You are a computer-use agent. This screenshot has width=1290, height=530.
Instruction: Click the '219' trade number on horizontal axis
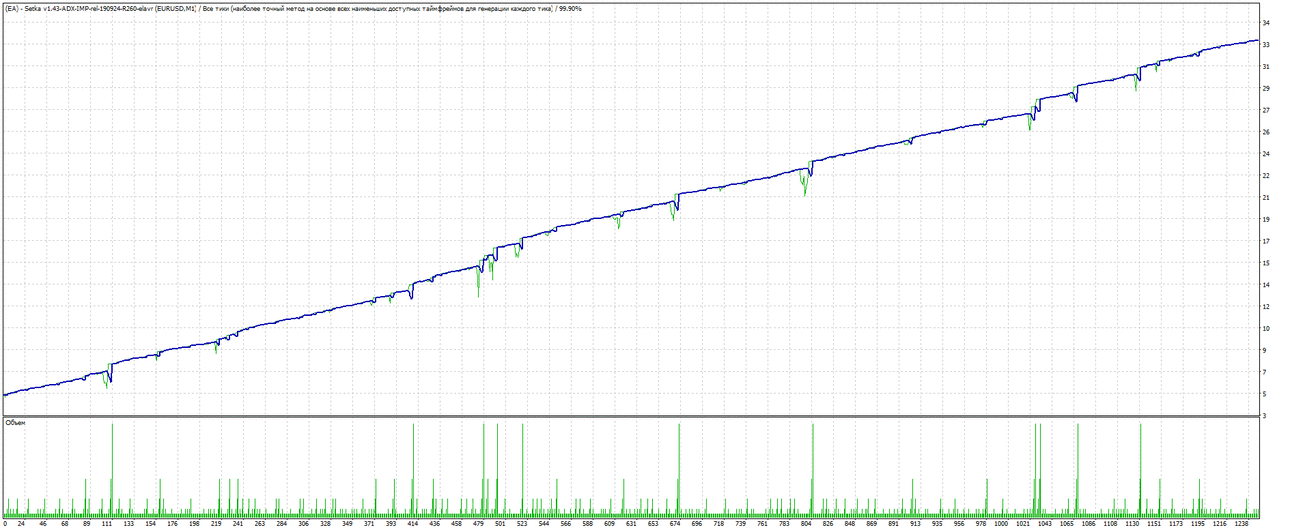216,523
